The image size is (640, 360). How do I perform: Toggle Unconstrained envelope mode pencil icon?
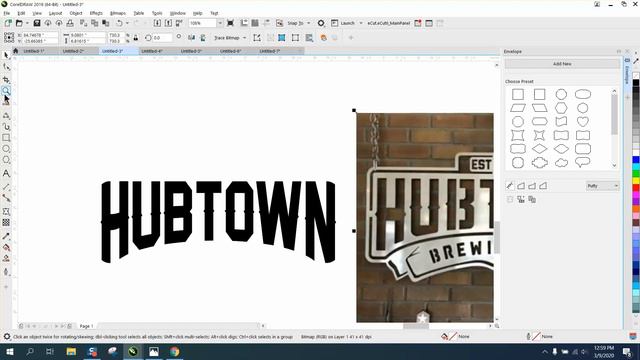pyautogui.click(x=510, y=186)
